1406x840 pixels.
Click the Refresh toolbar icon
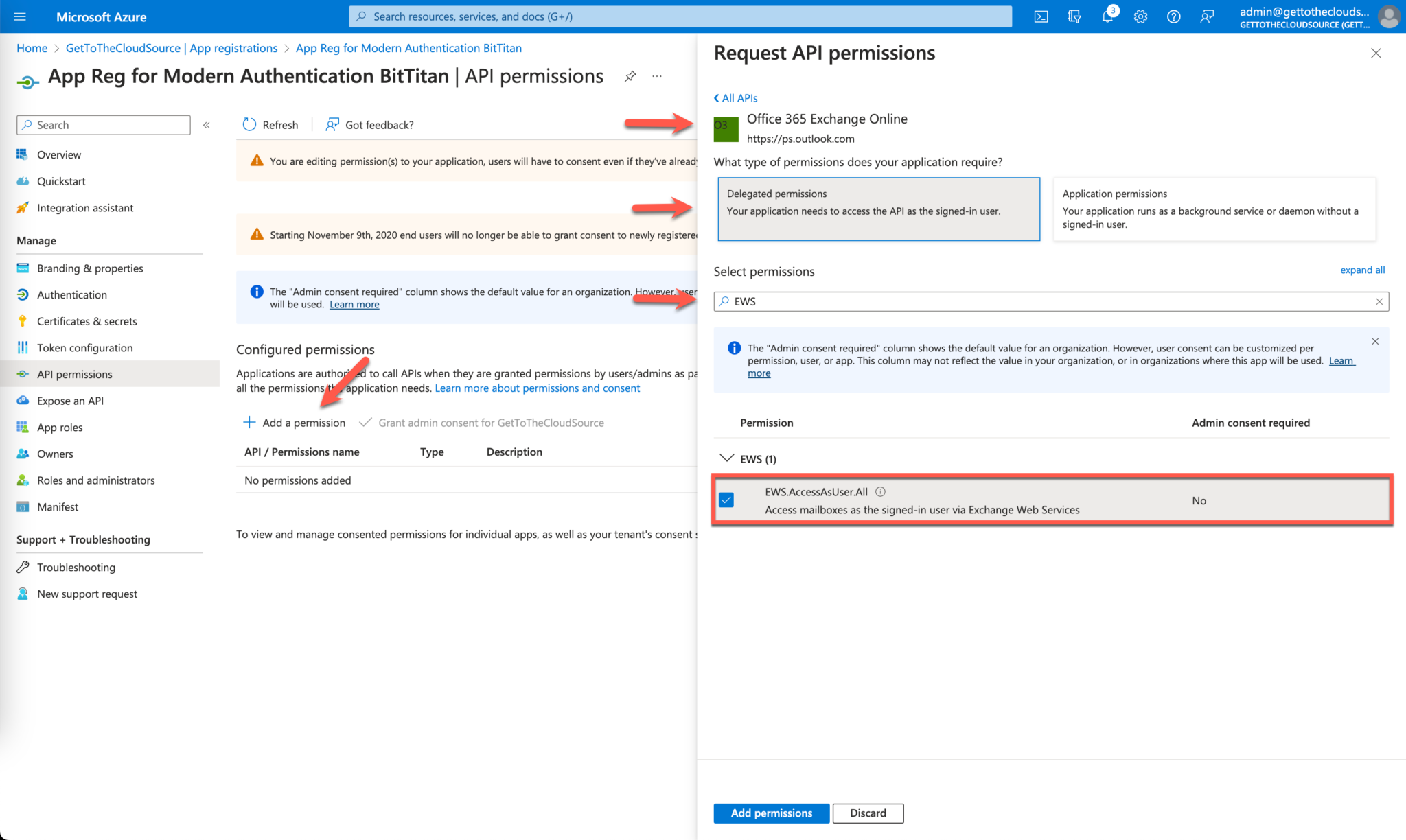250,124
